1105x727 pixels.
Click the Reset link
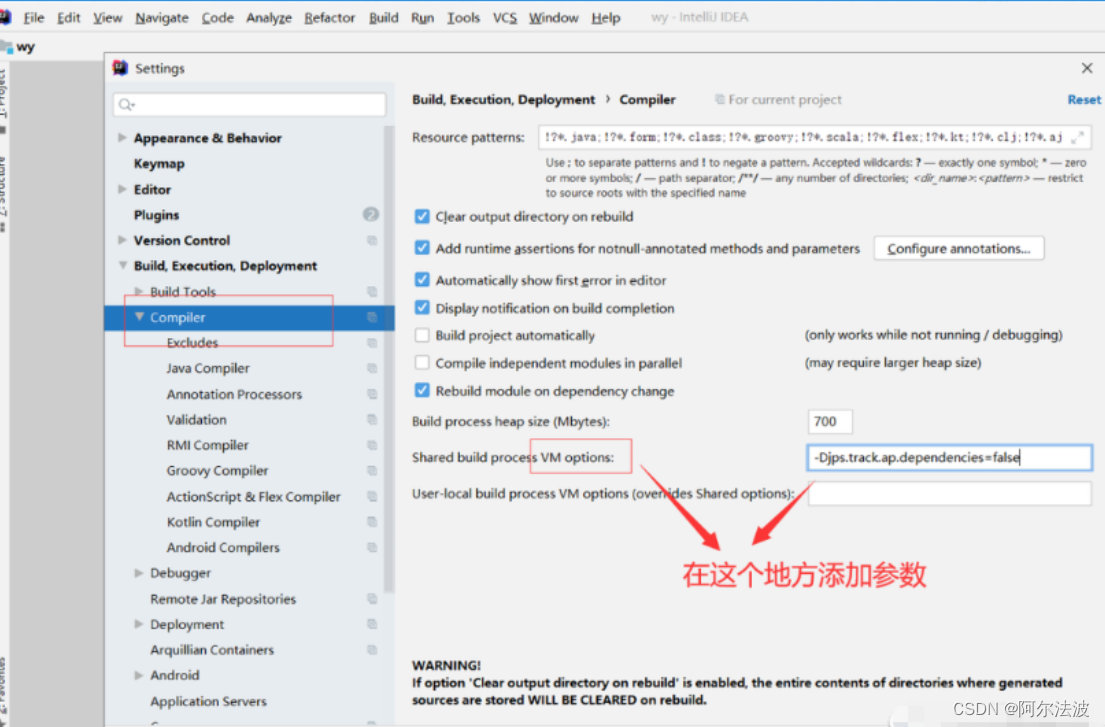[x=1084, y=99]
